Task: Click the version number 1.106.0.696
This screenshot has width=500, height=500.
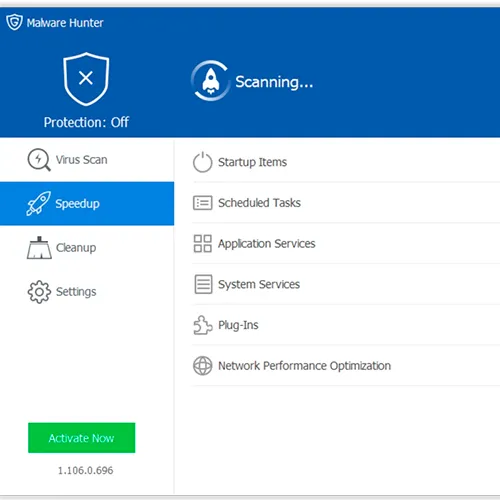Action: coord(86,470)
